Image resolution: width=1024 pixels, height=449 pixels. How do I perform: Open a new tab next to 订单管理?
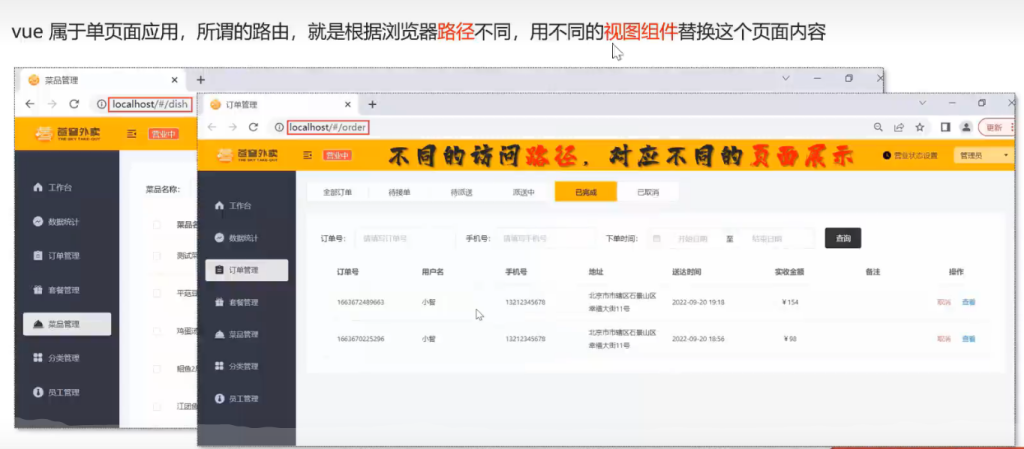point(373,104)
